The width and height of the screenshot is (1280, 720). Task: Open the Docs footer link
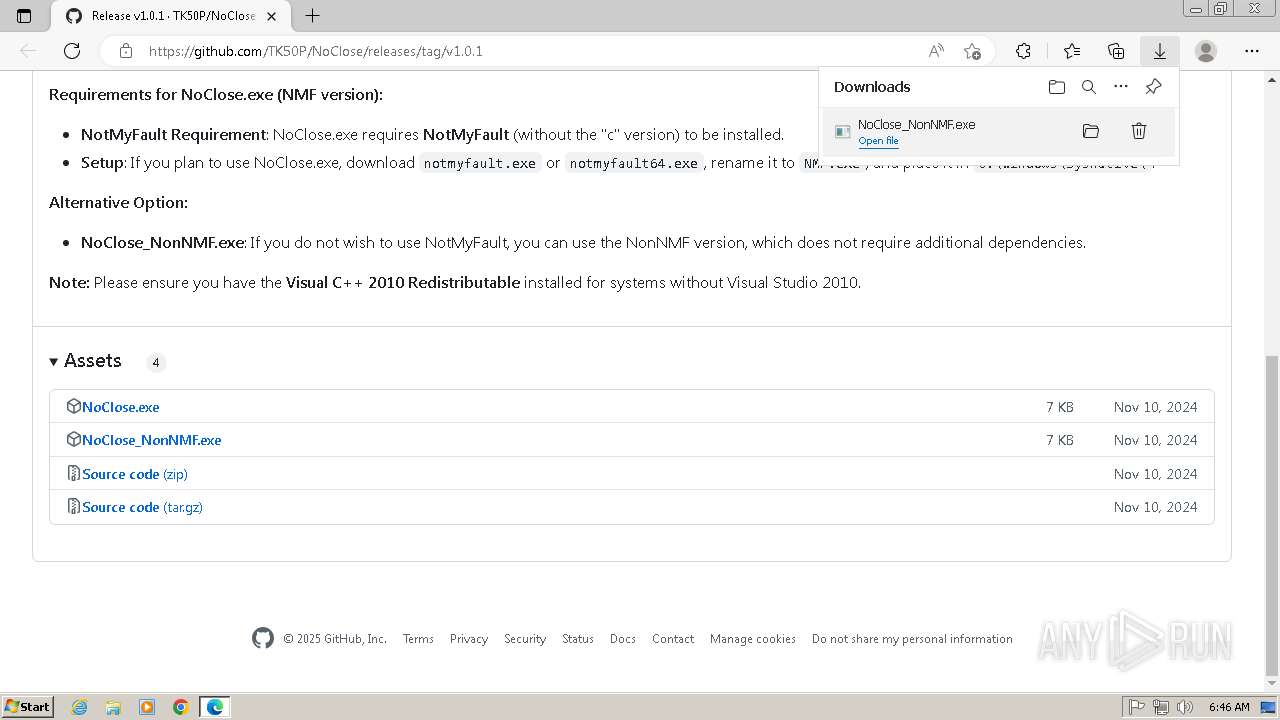(623, 639)
